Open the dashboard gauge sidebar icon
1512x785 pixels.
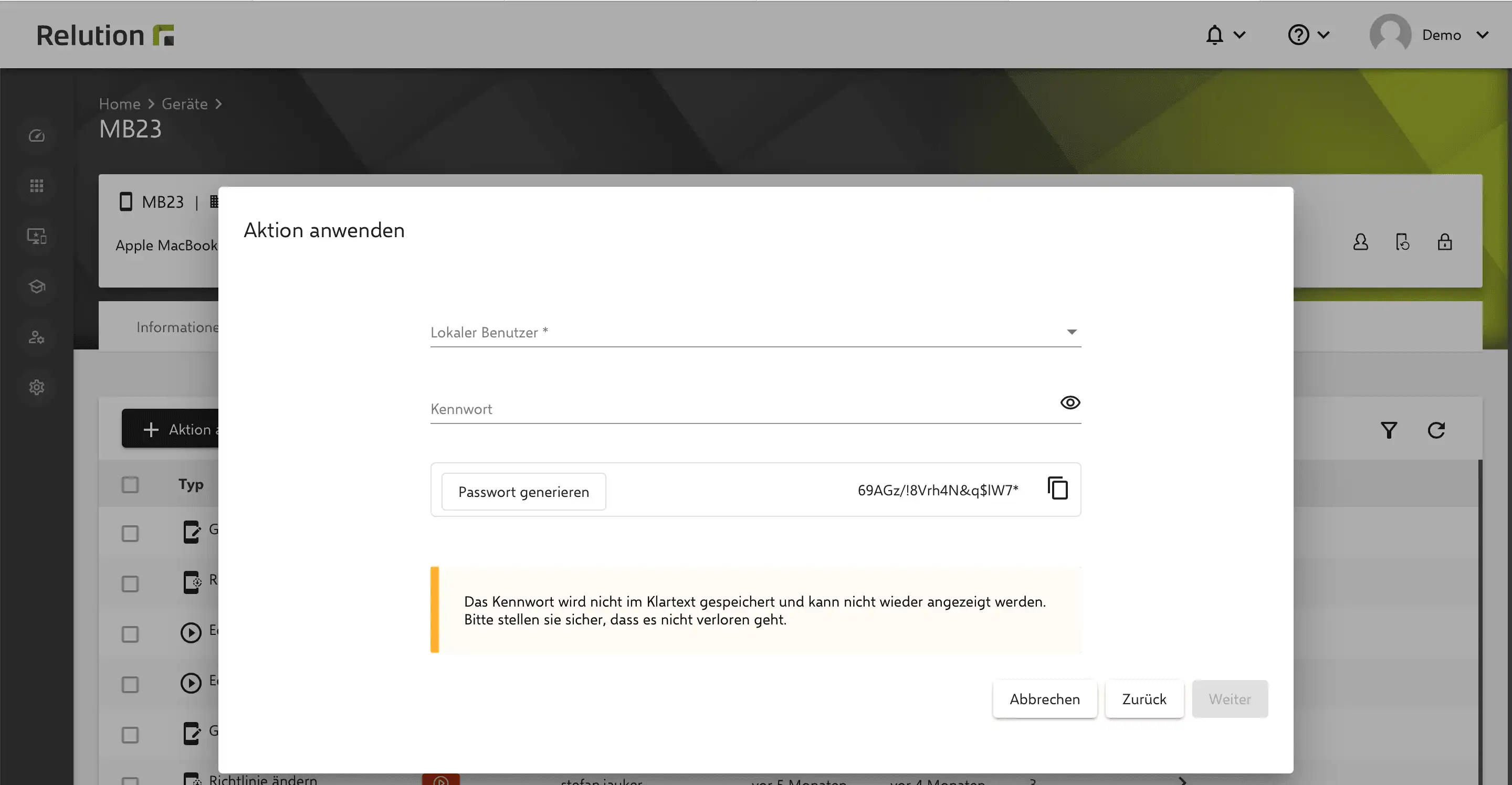coord(36,135)
